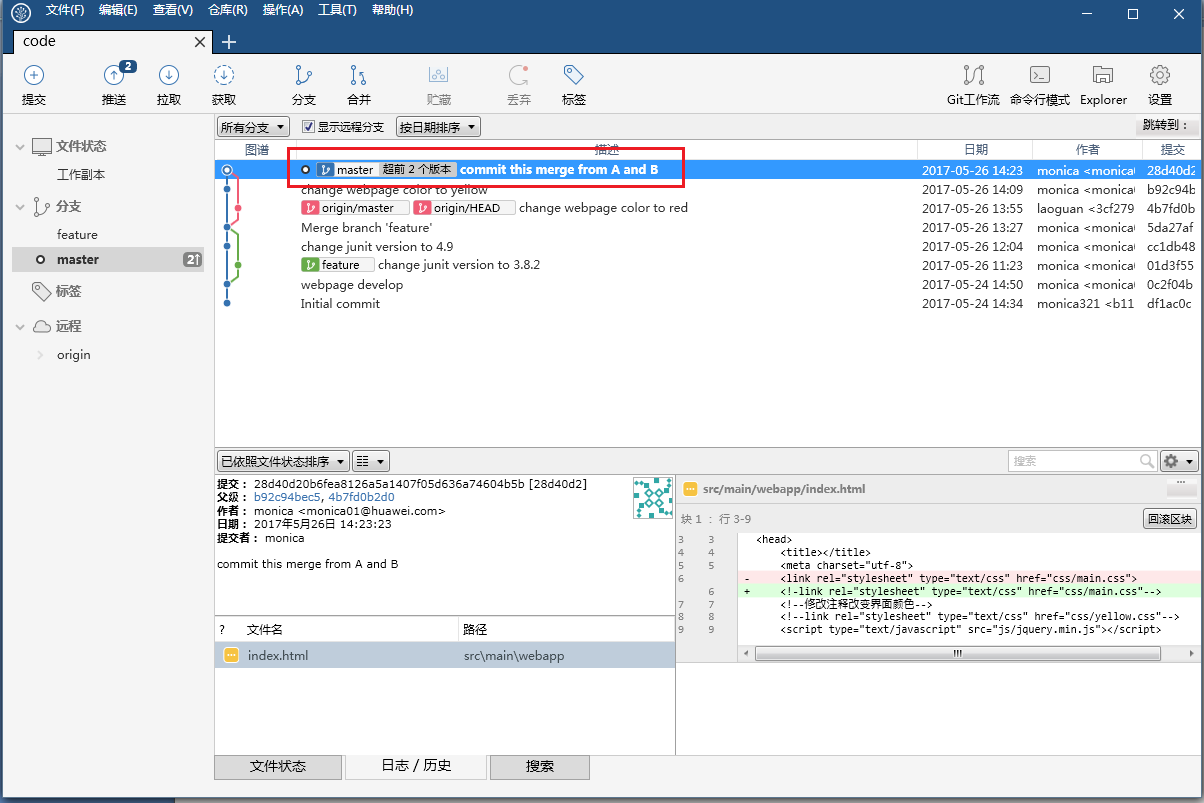Open the 所有分支 branch filter dropdown

(253, 127)
